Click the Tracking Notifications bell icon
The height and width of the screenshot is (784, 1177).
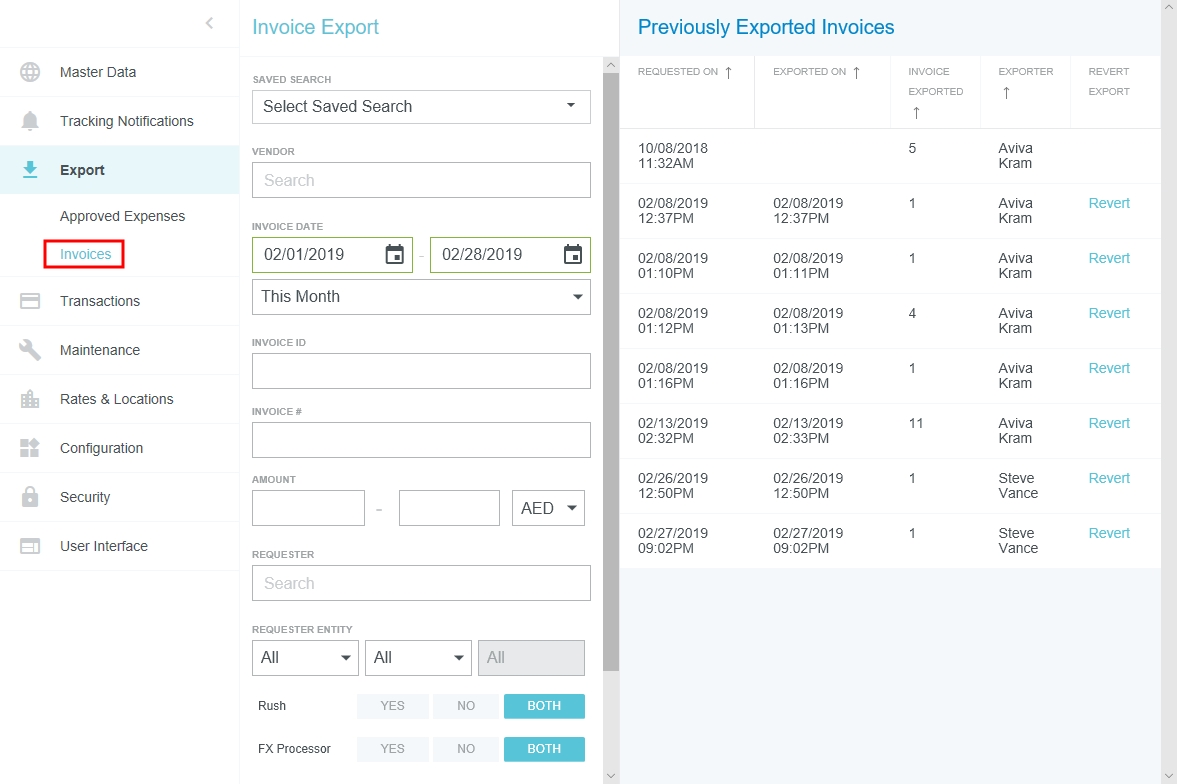click(30, 121)
